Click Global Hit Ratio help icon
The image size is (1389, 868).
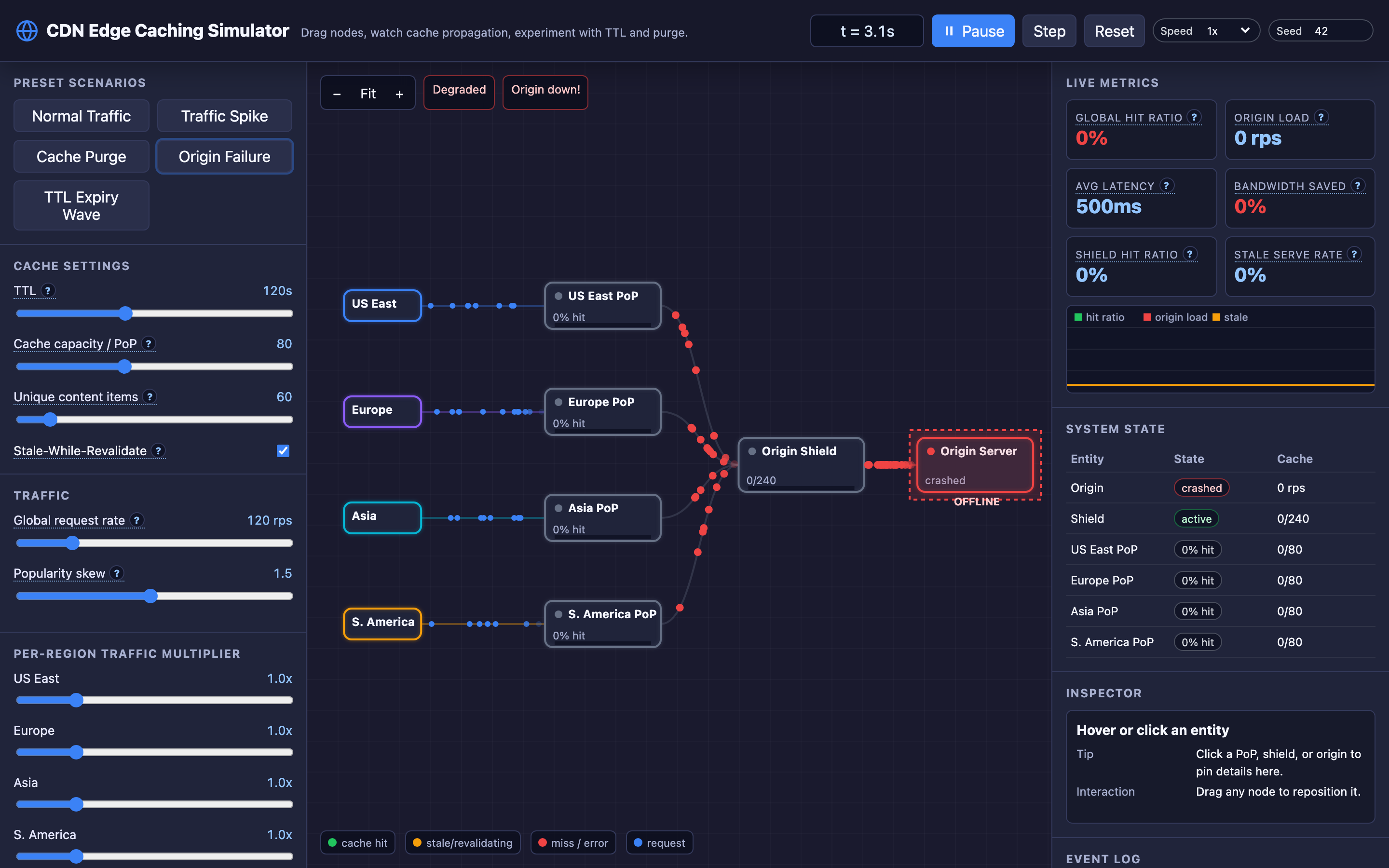point(1195,117)
